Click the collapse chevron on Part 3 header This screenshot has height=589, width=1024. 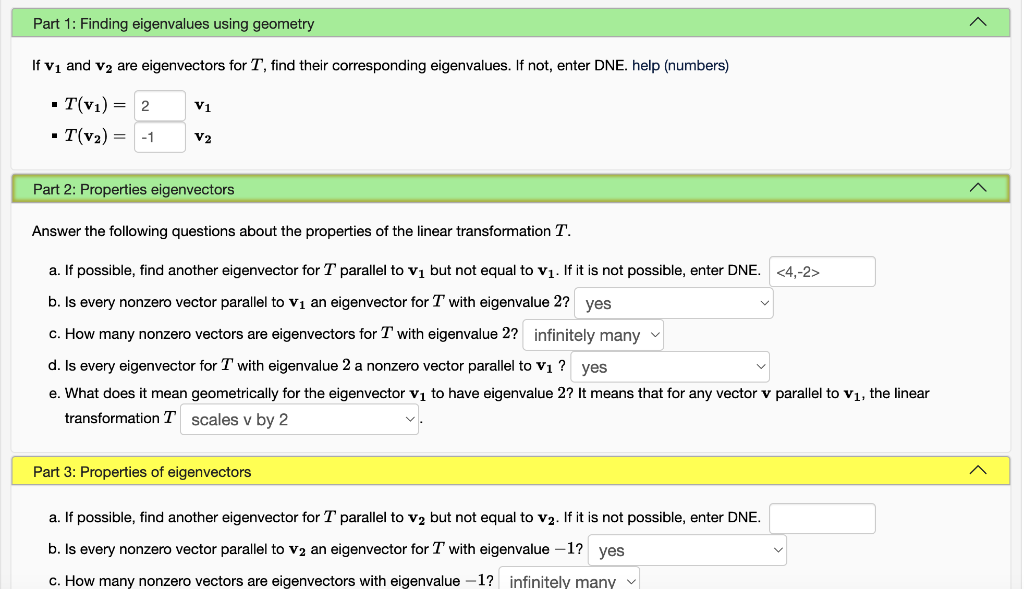(x=978, y=470)
